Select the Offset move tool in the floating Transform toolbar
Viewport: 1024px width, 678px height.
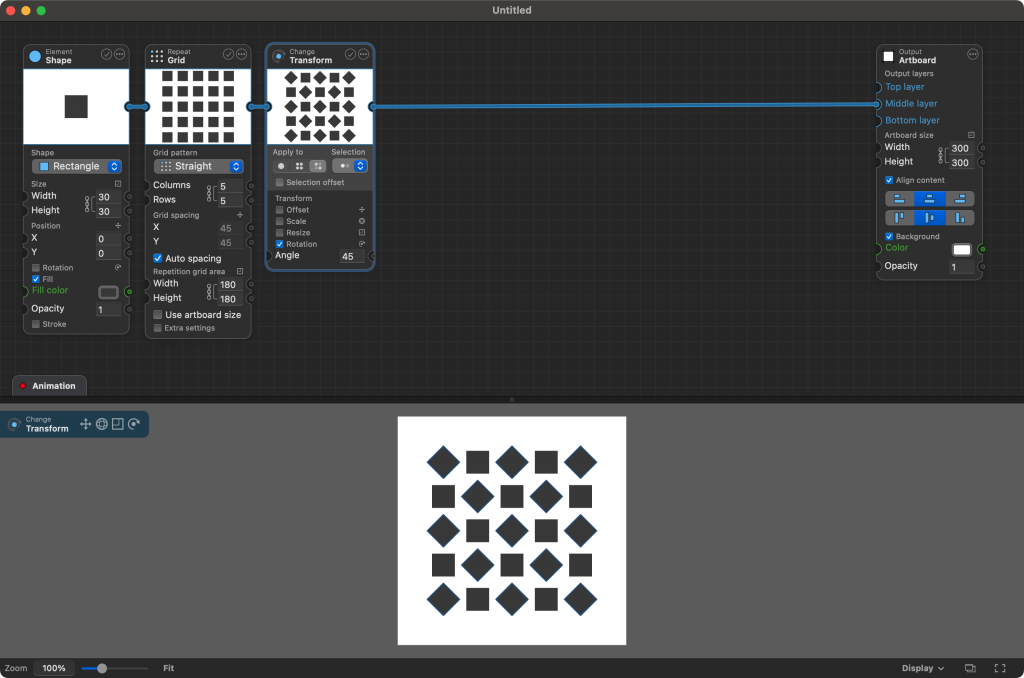[x=86, y=424]
